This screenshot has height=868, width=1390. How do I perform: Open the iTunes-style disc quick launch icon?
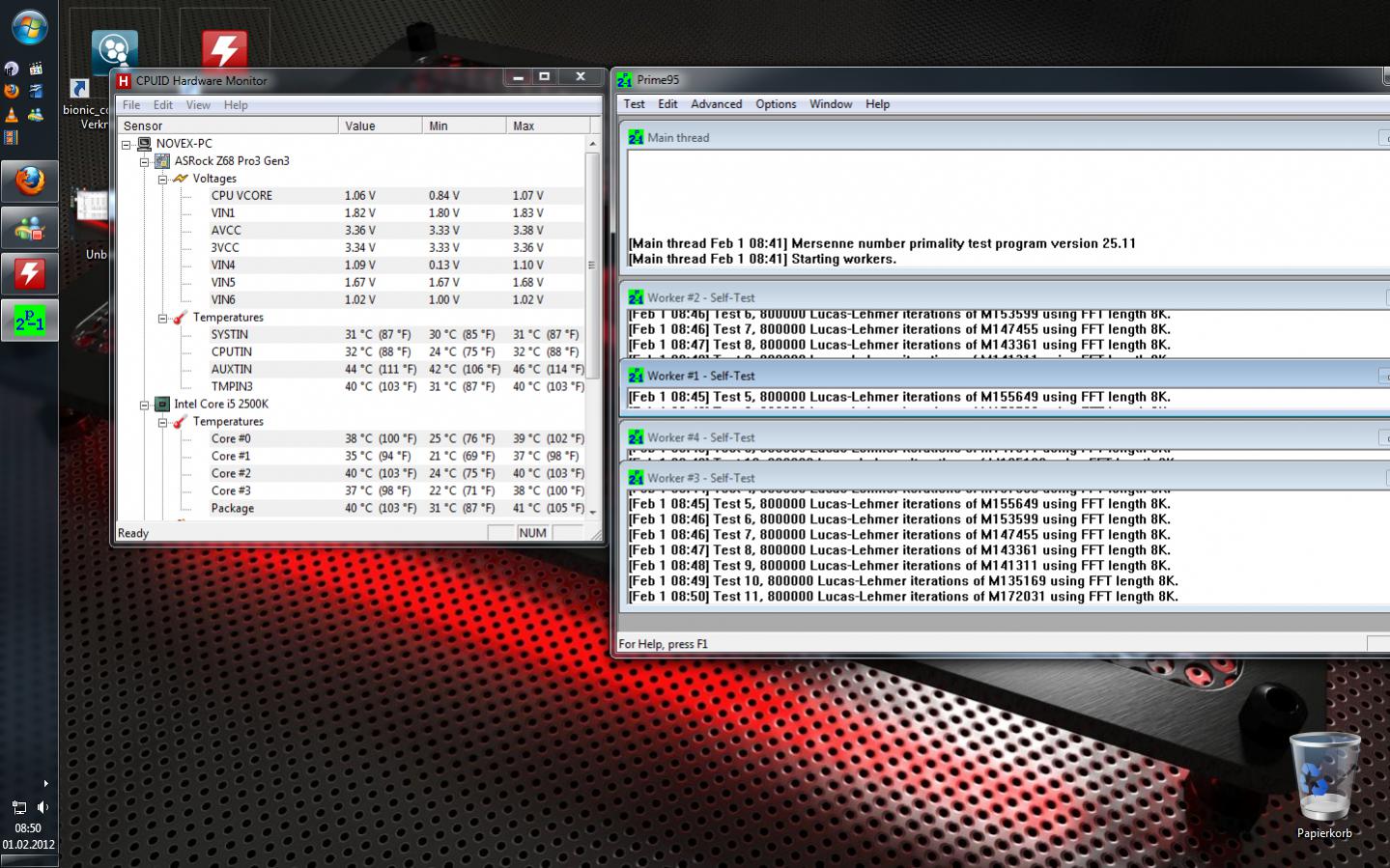12,69
